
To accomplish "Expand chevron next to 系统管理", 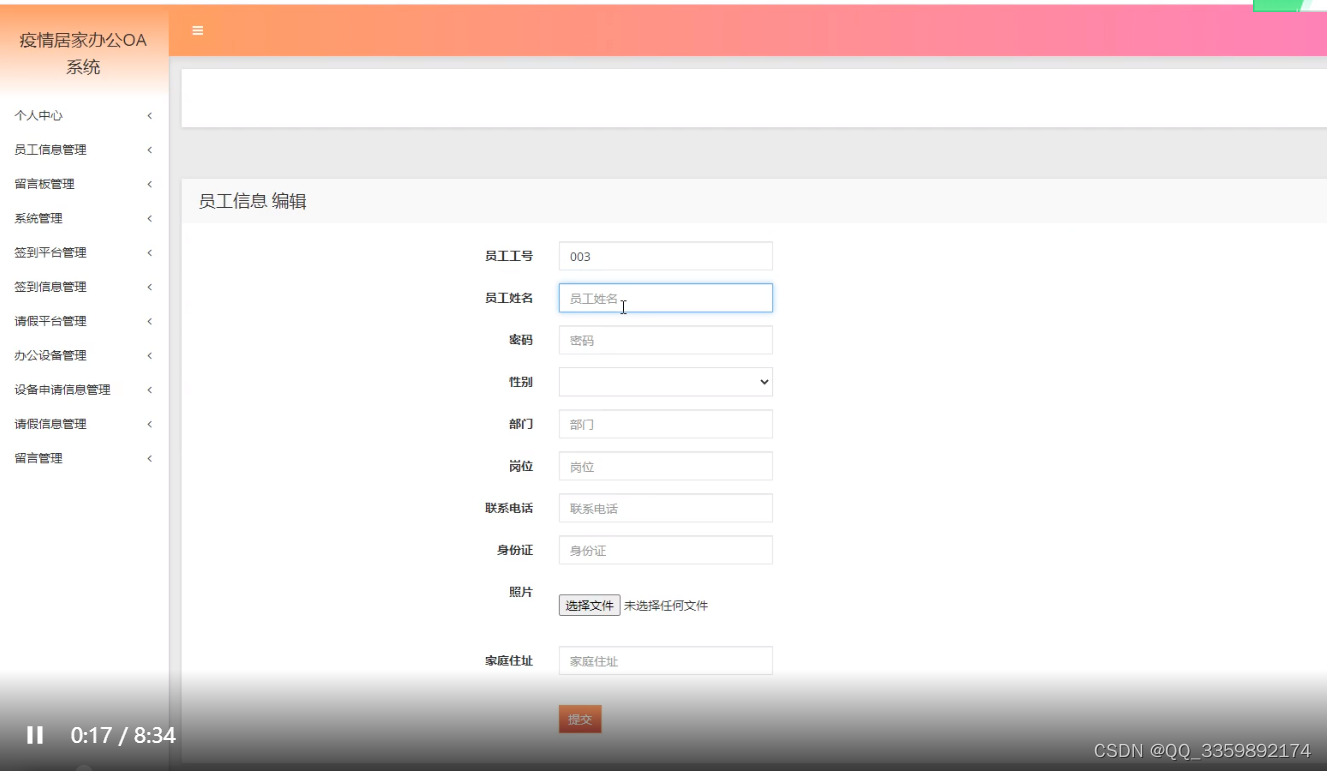I will 150,218.
